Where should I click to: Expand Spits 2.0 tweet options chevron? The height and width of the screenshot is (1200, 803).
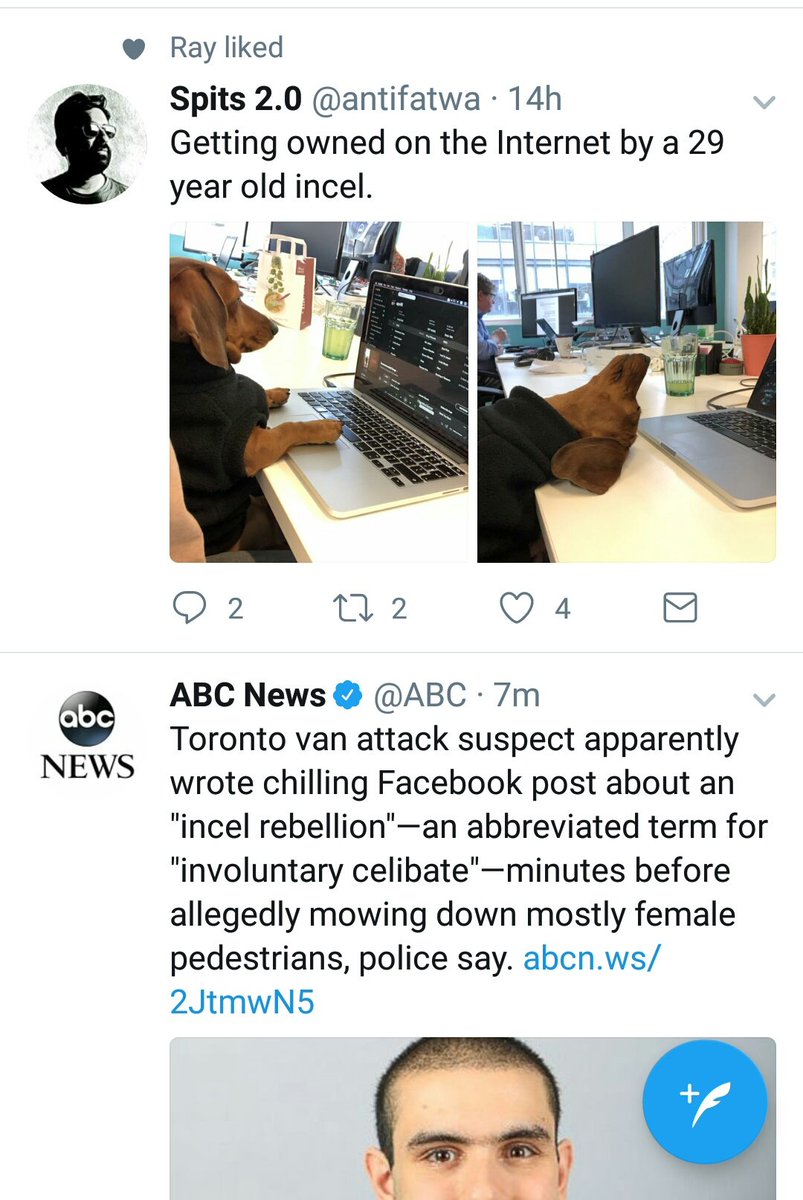pos(763,103)
